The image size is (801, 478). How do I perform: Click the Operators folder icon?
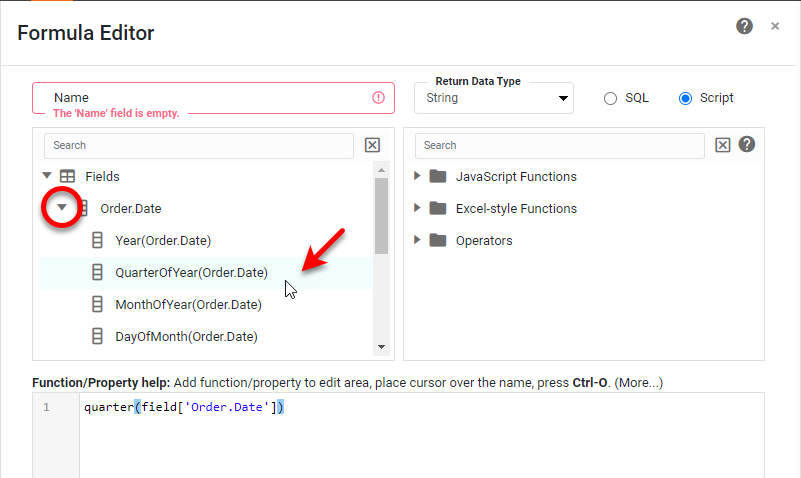(437, 241)
